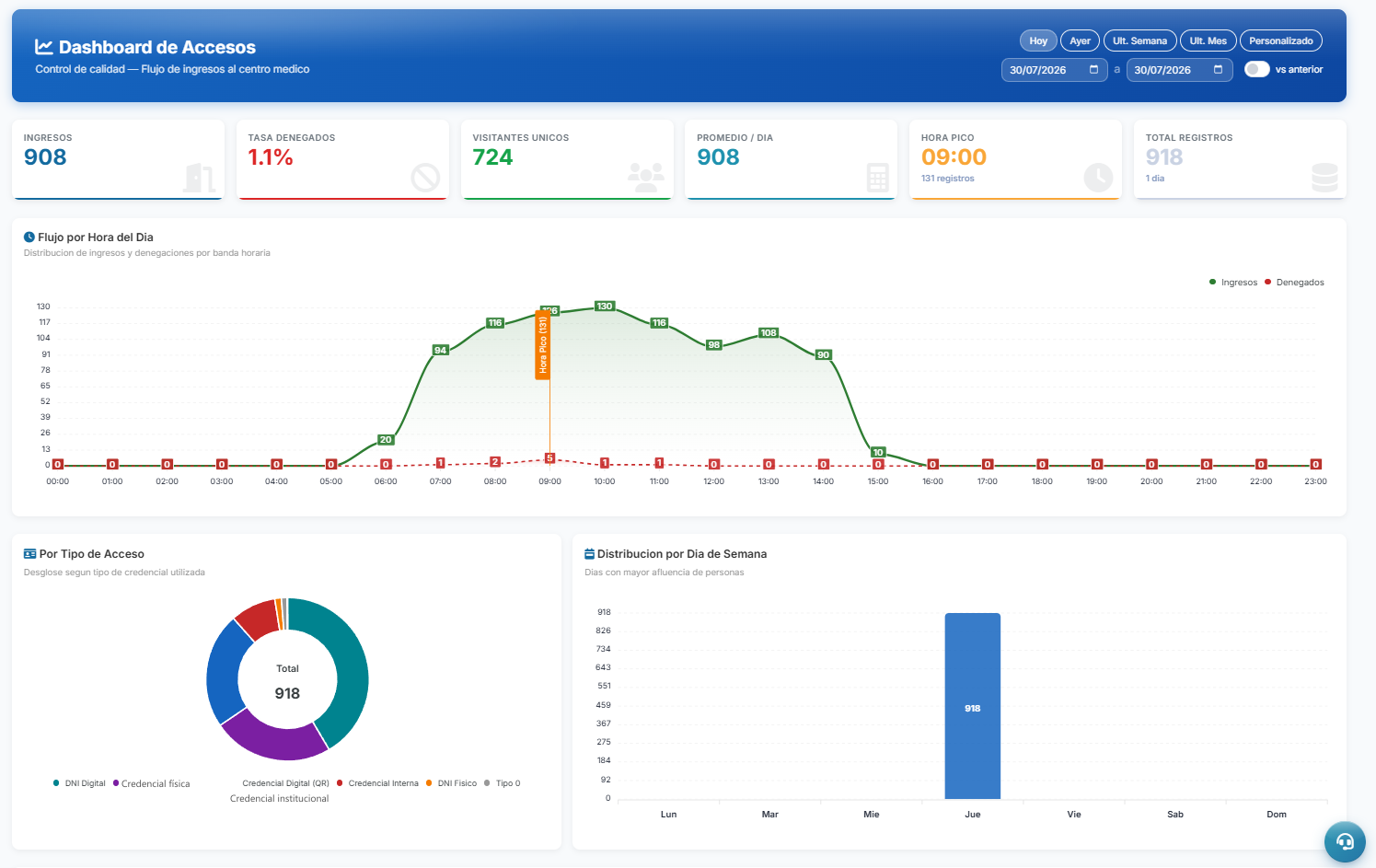Click the users icon in the VISITANTES UNICOS card

tap(646, 178)
